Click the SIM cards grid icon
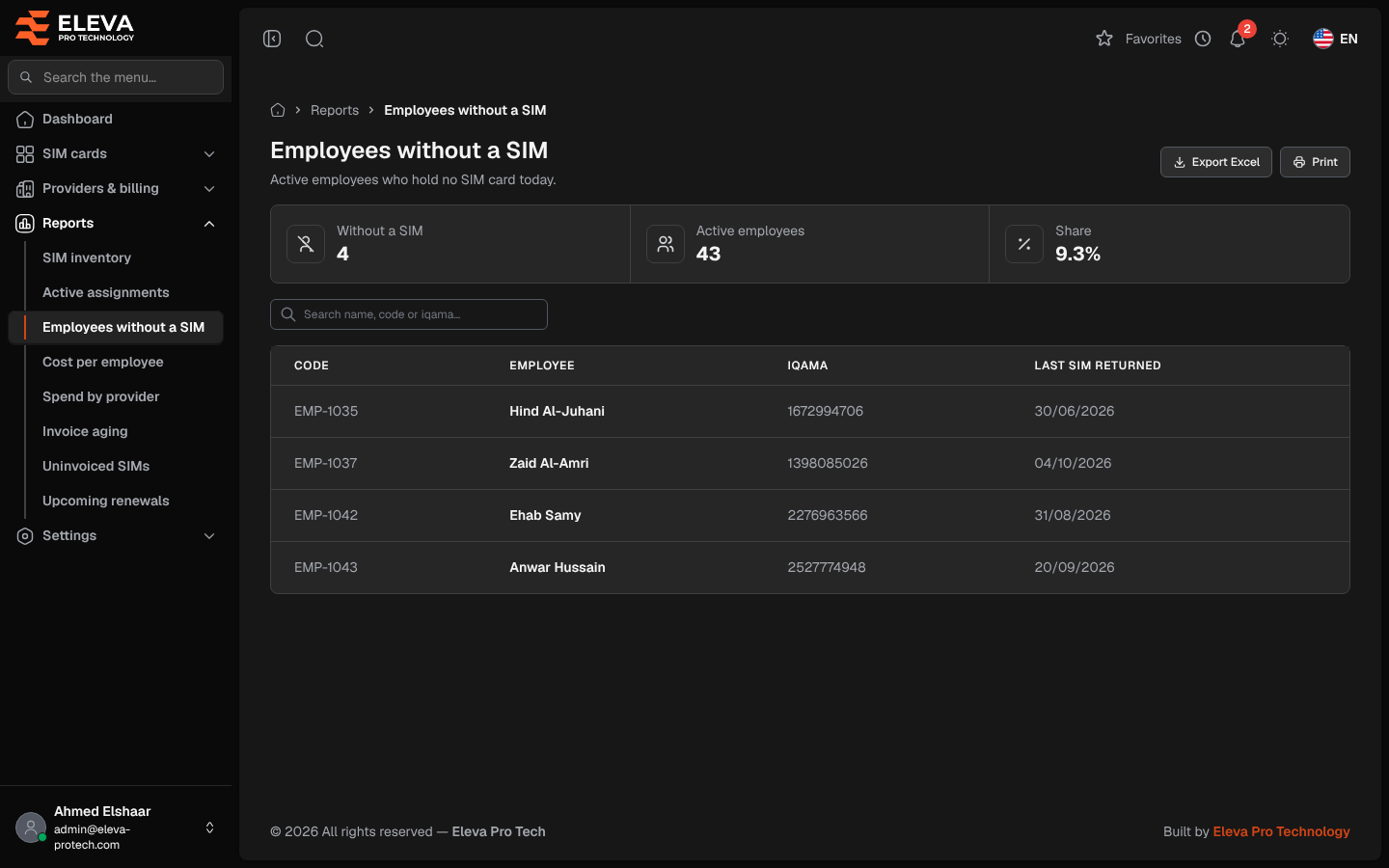 pos(25,154)
